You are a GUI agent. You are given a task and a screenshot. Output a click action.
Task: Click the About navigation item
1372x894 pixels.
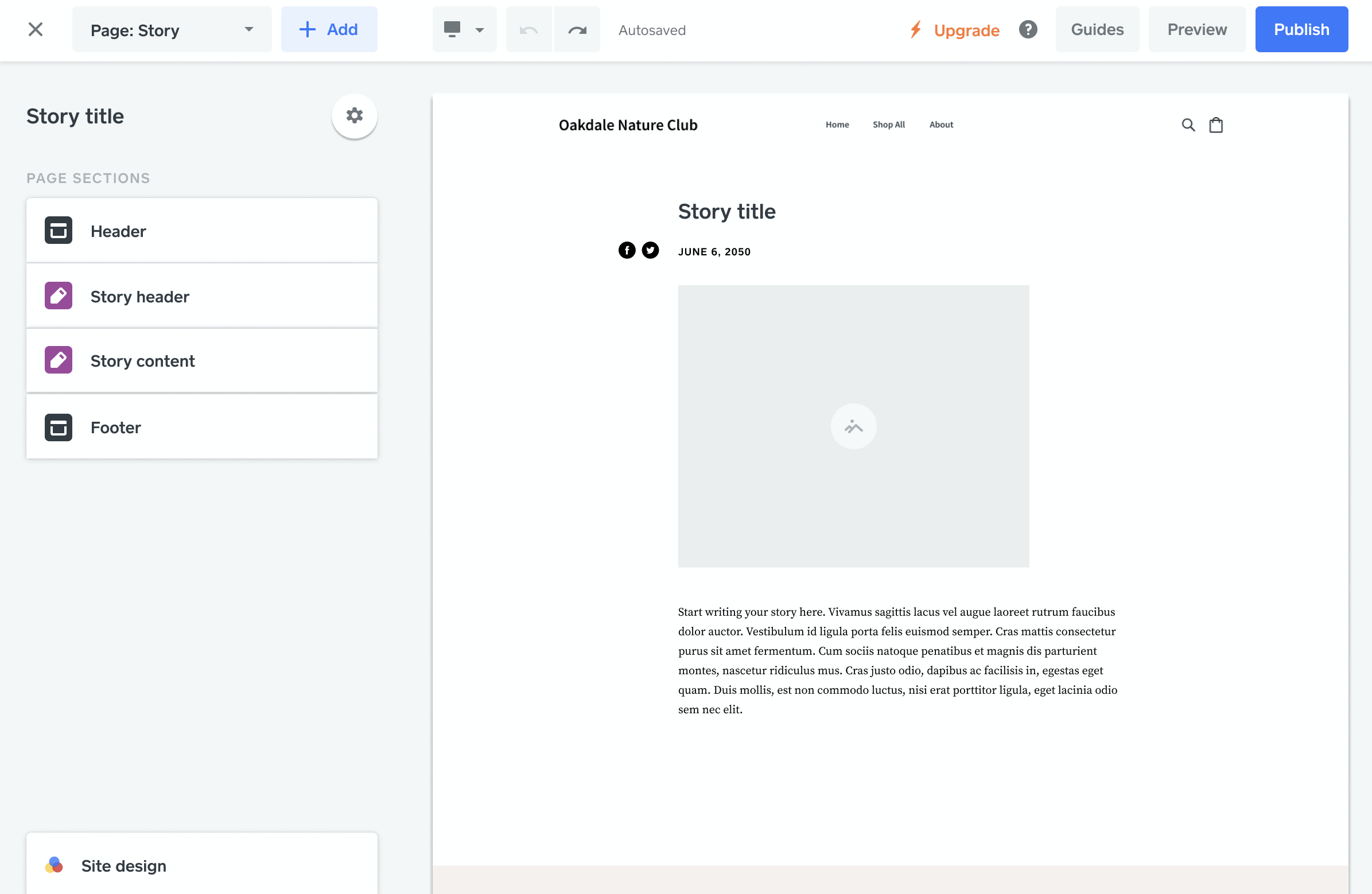pos(941,125)
